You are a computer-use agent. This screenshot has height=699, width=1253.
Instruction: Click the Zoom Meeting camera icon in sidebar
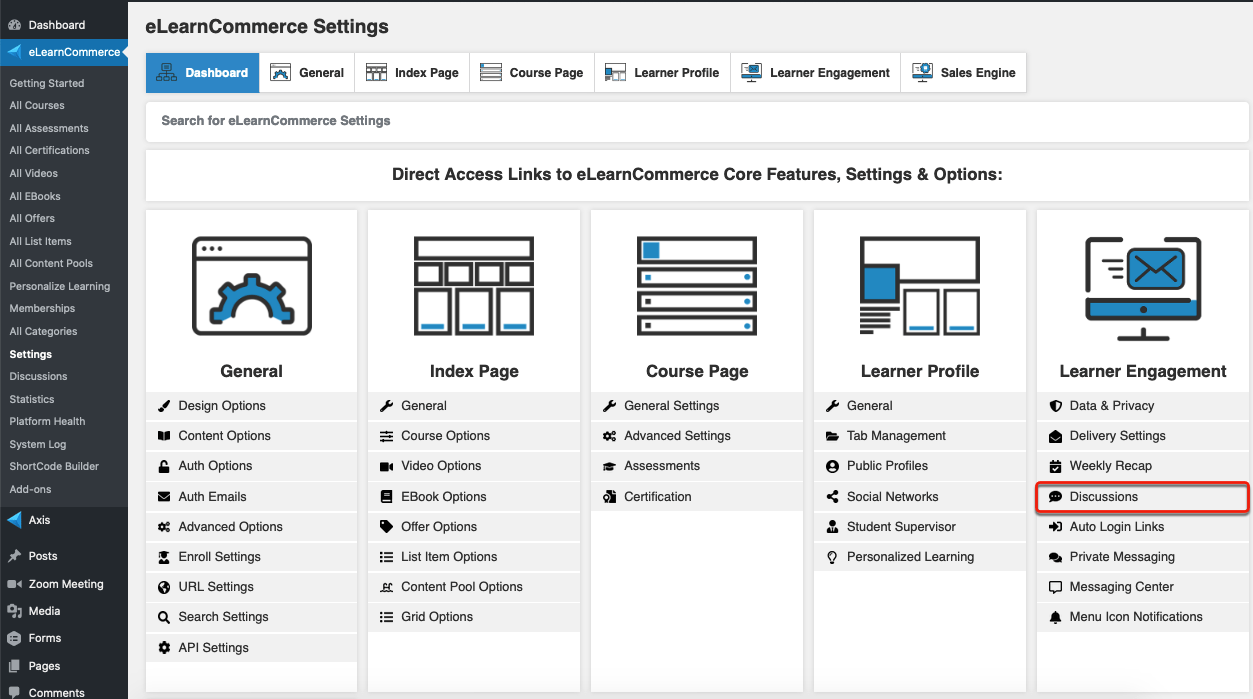click(x=14, y=584)
